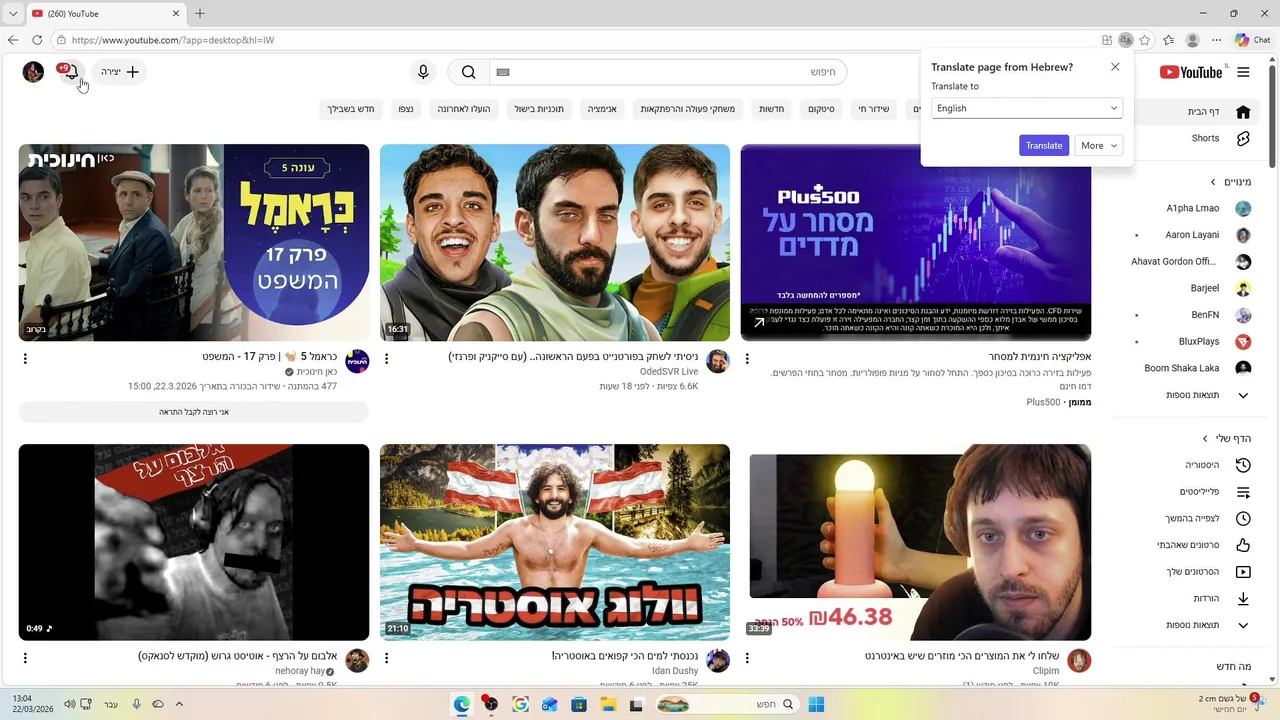The image size is (1280, 720).
Task: Go to YouTube home via logo
Action: [x=1192, y=72]
